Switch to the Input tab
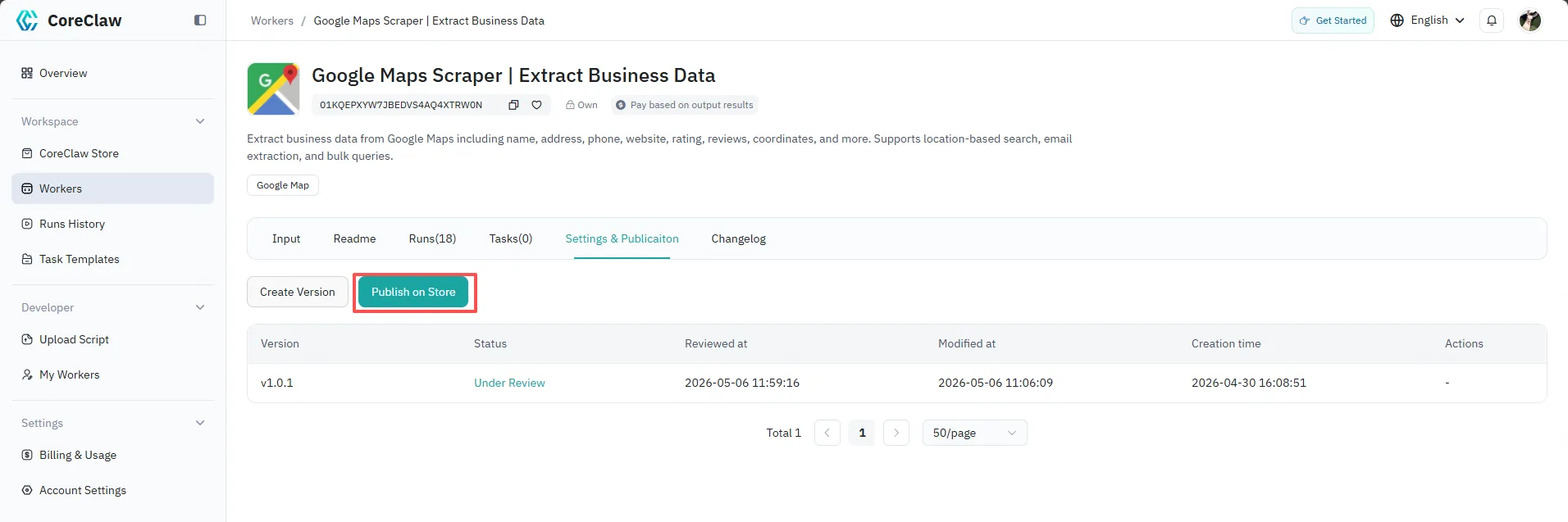The width and height of the screenshot is (1568, 522). tap(286, 238)
